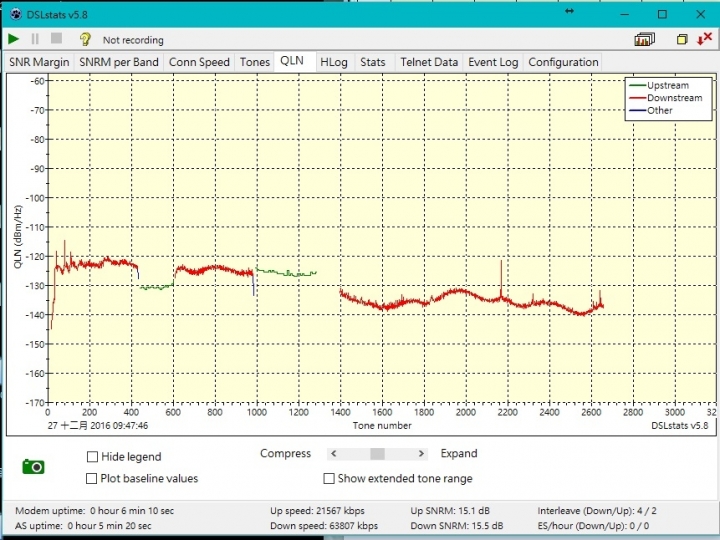The height and width of the screenshot is (540, 720).
Task: Click the Not recording status text
Action: pyautogui.click(x=133, y=40)
